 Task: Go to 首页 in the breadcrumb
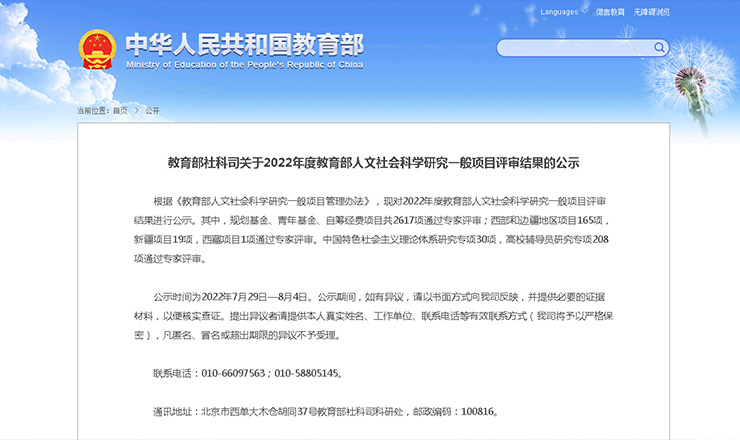[x=120, y=110]
